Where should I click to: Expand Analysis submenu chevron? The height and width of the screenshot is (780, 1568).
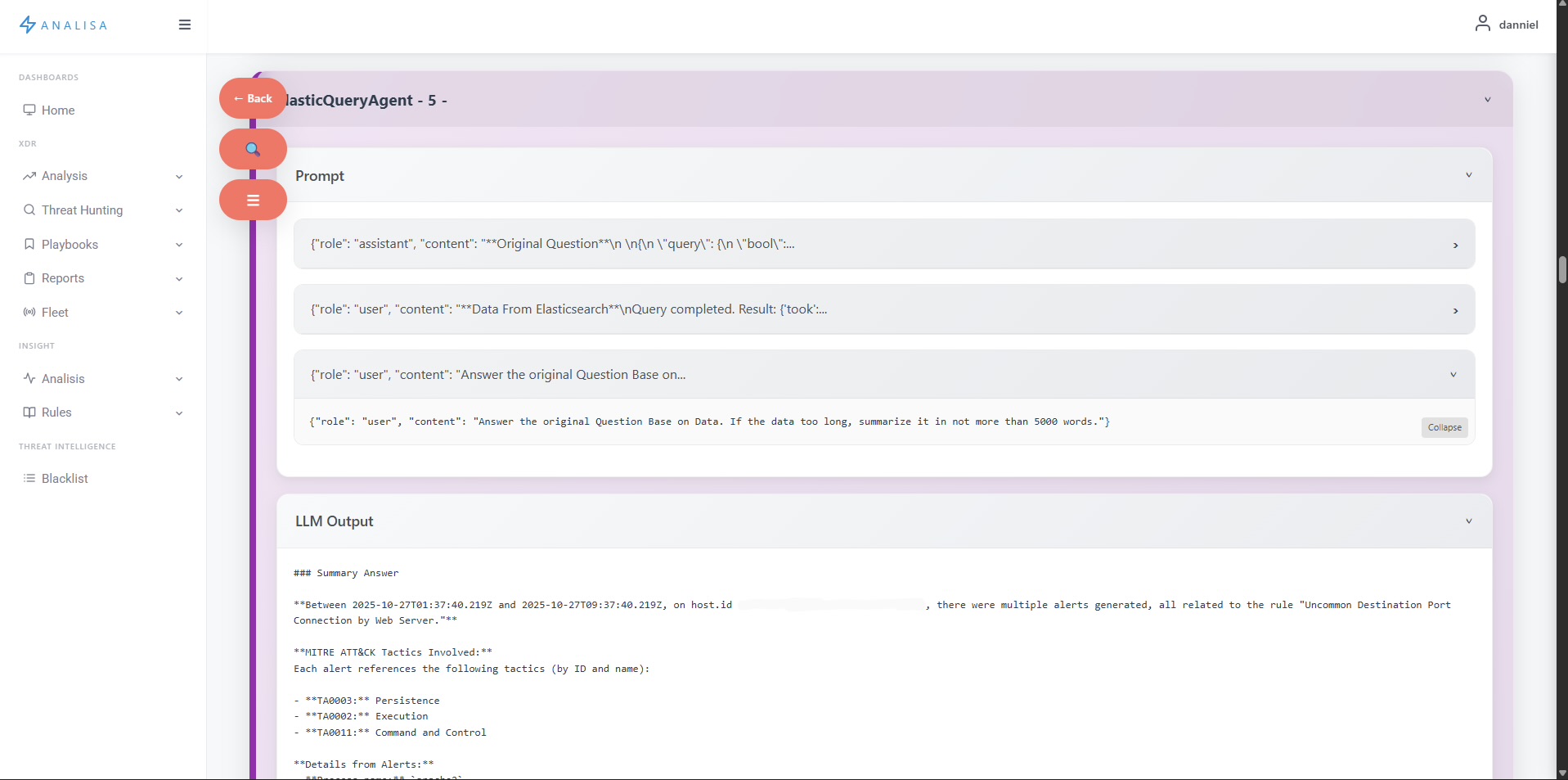tap(179, 177)
